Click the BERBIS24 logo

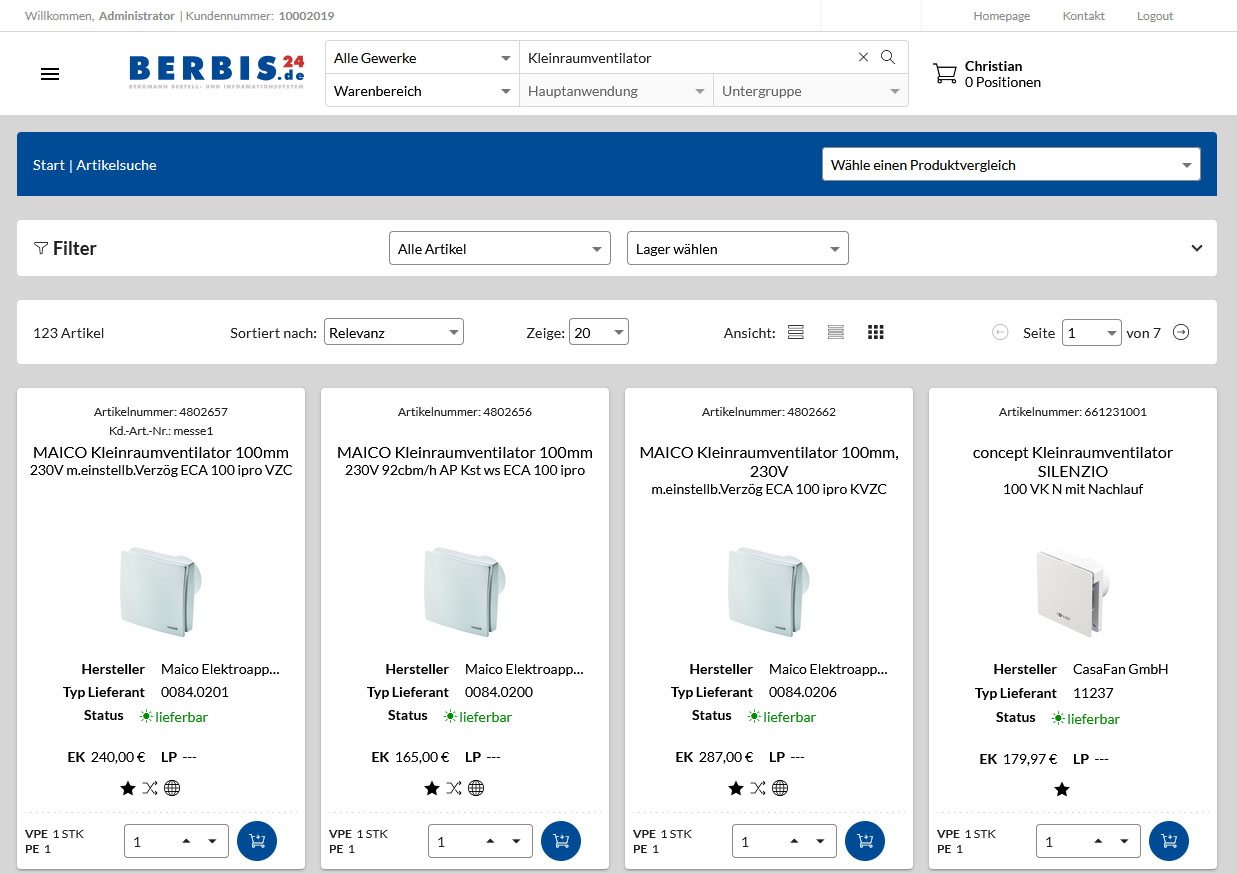[216, 72]
